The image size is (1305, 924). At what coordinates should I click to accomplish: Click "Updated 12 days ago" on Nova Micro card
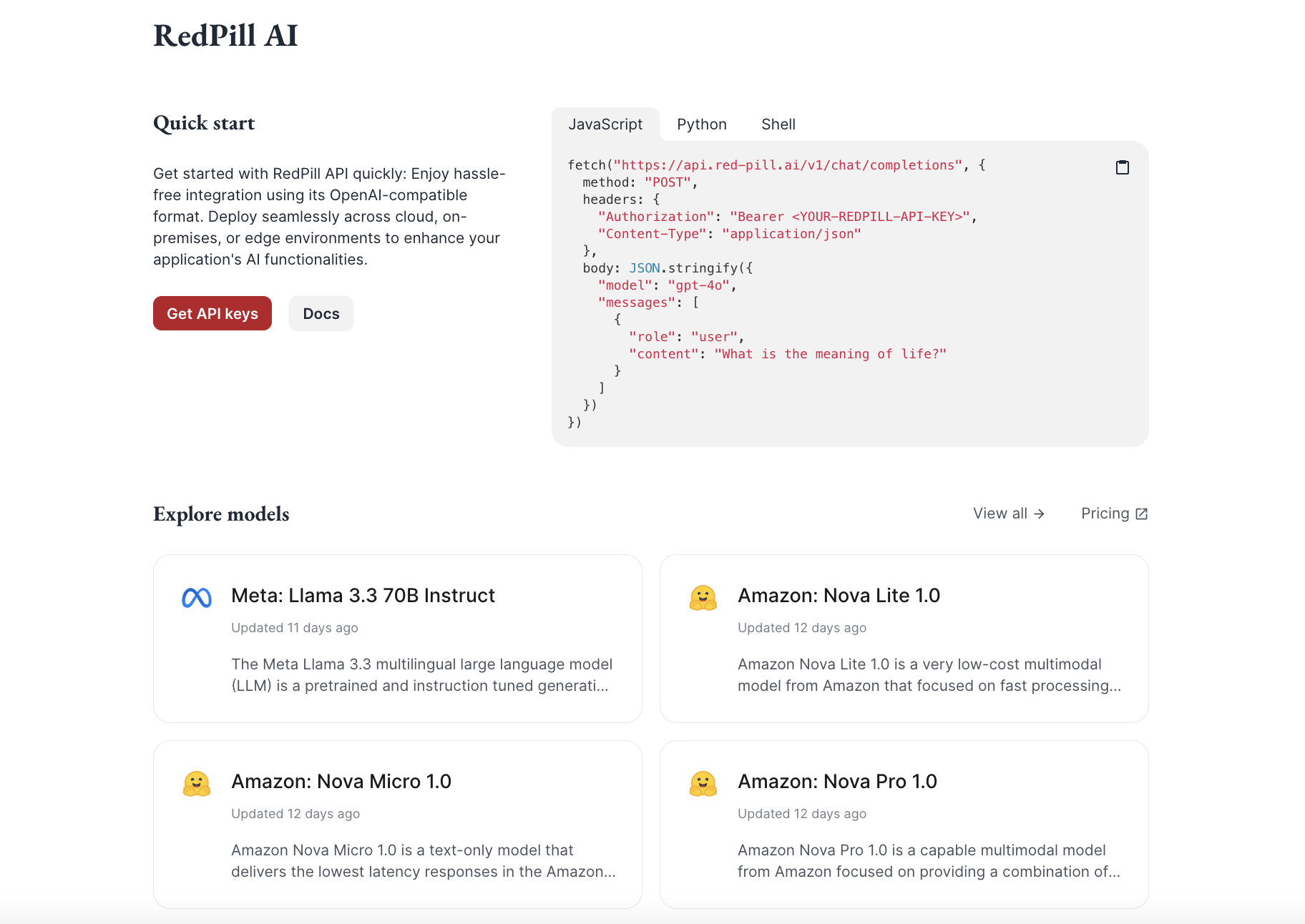(295, 813)
